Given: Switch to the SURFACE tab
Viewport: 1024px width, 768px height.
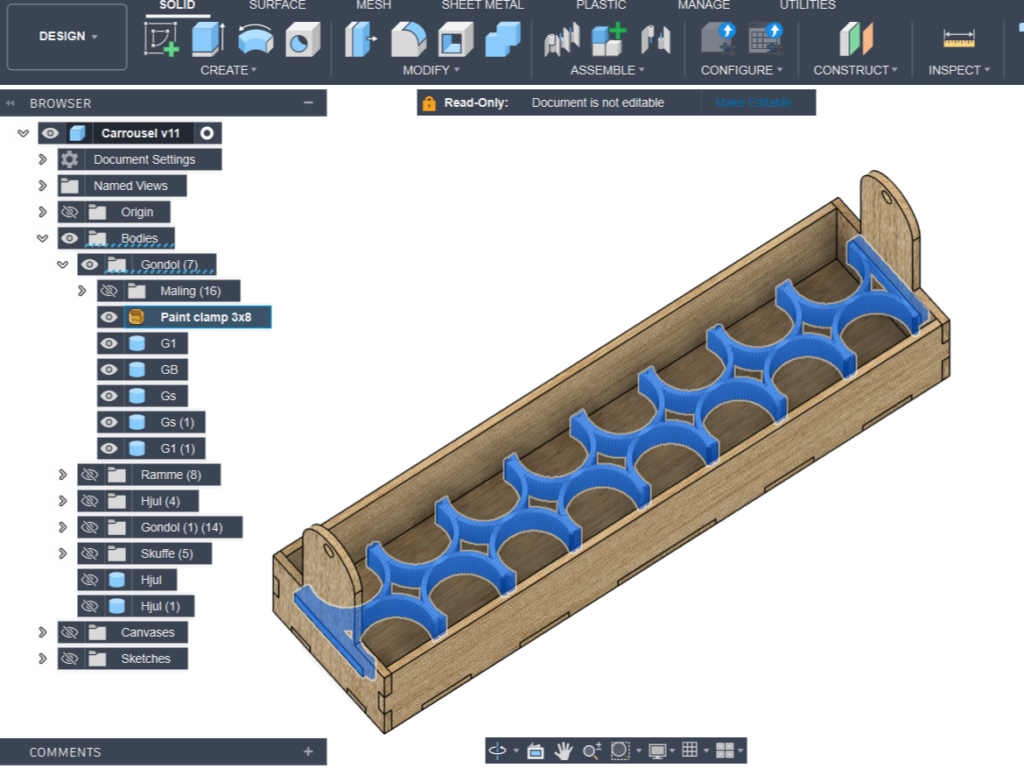Looking at the screenshot, I should [x=277, y=5].
